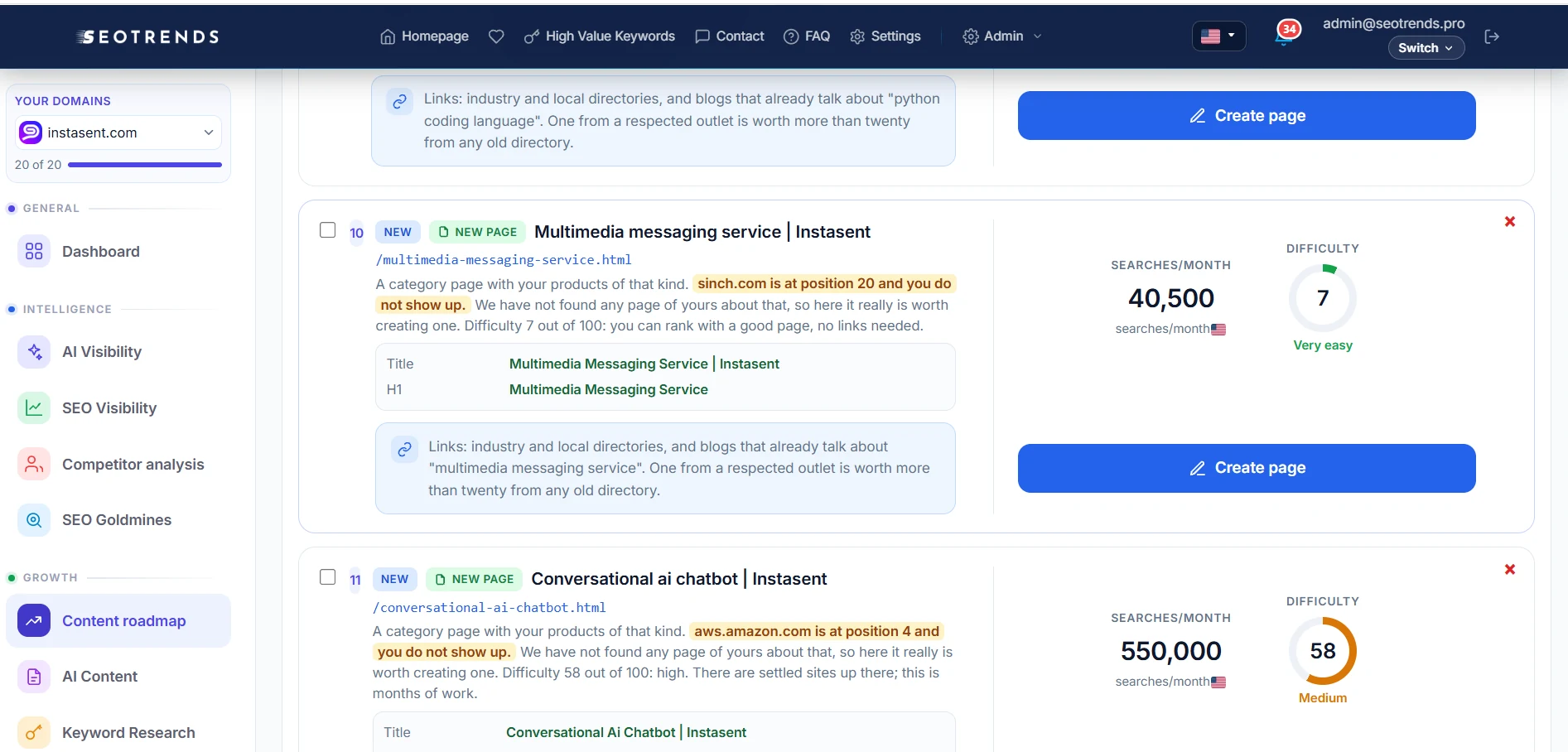
Task: Open the favorites heart icon
Action: [496, 36]
